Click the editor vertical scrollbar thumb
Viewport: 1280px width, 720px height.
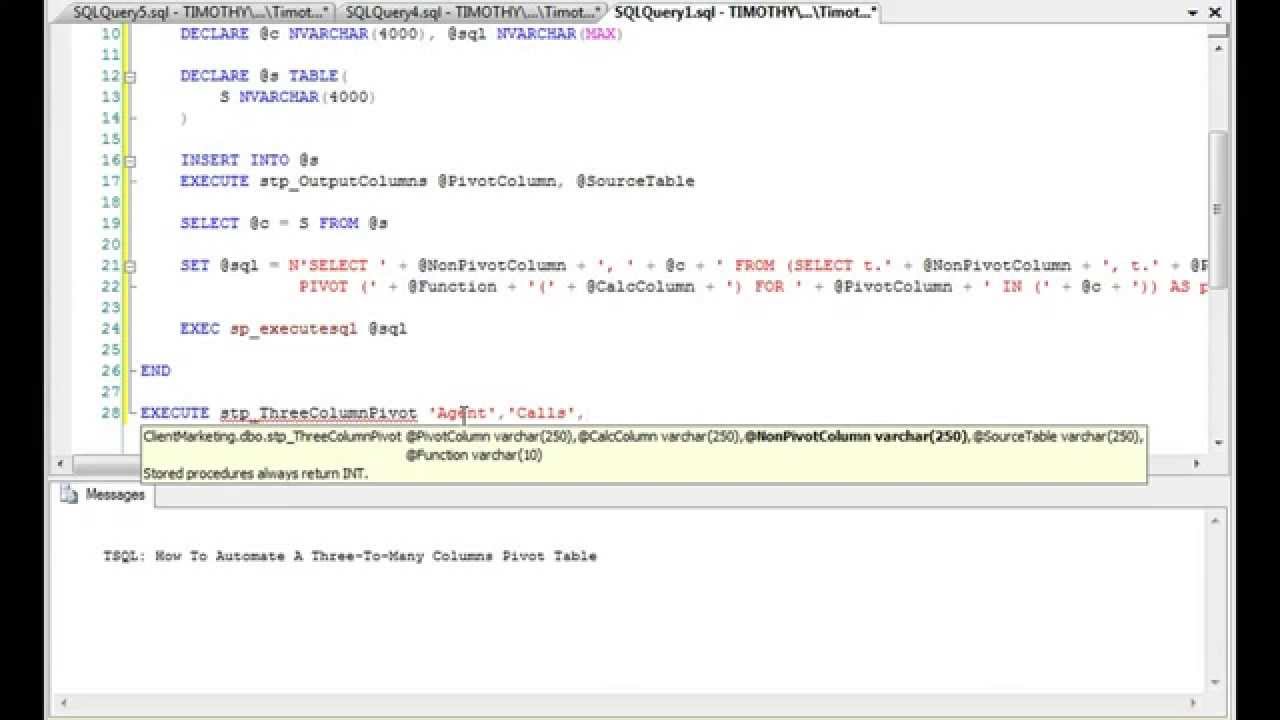(1218, 208)
